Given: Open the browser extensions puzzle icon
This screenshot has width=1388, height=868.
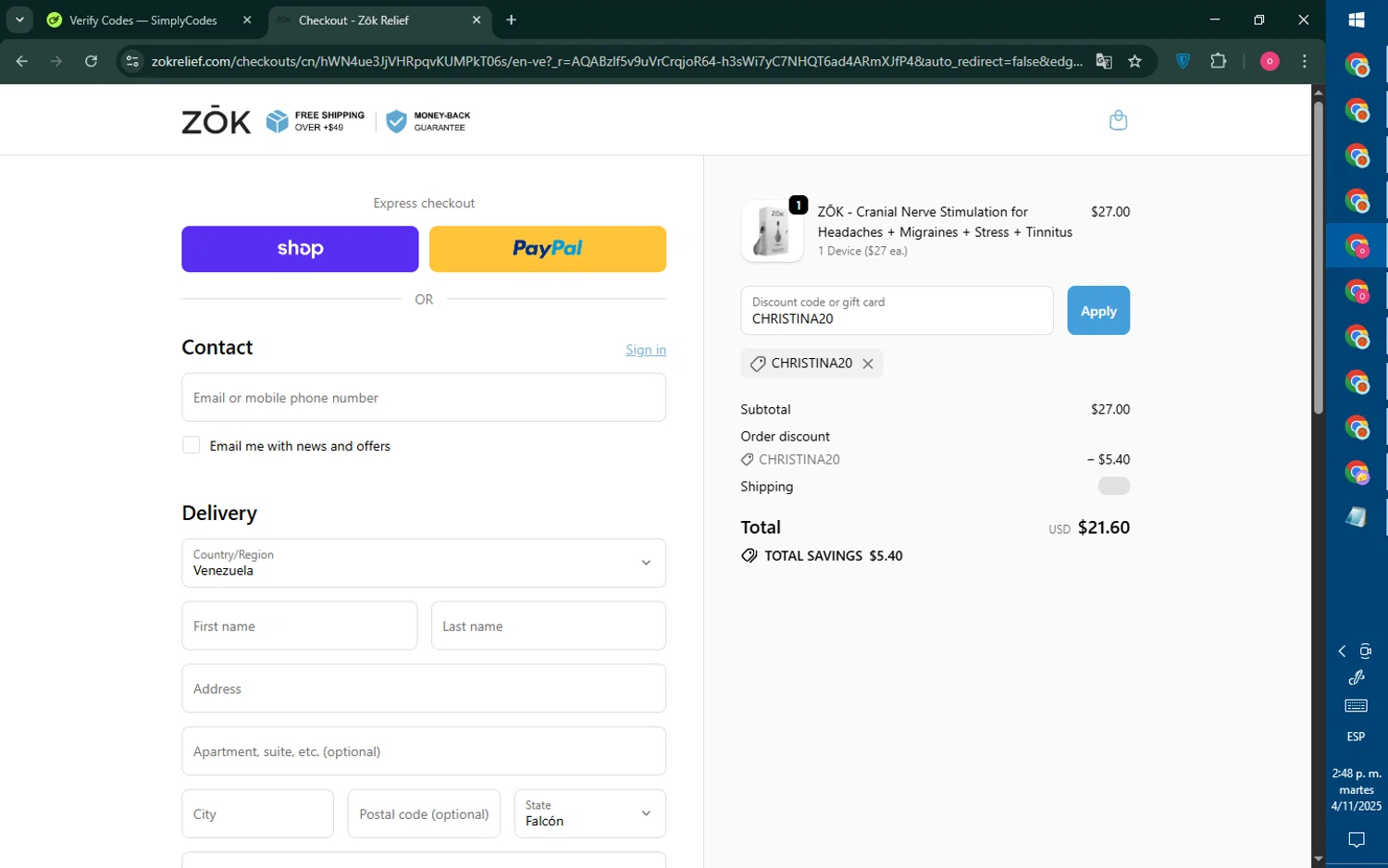Looking at the screenshot, I should (1218, 61).
